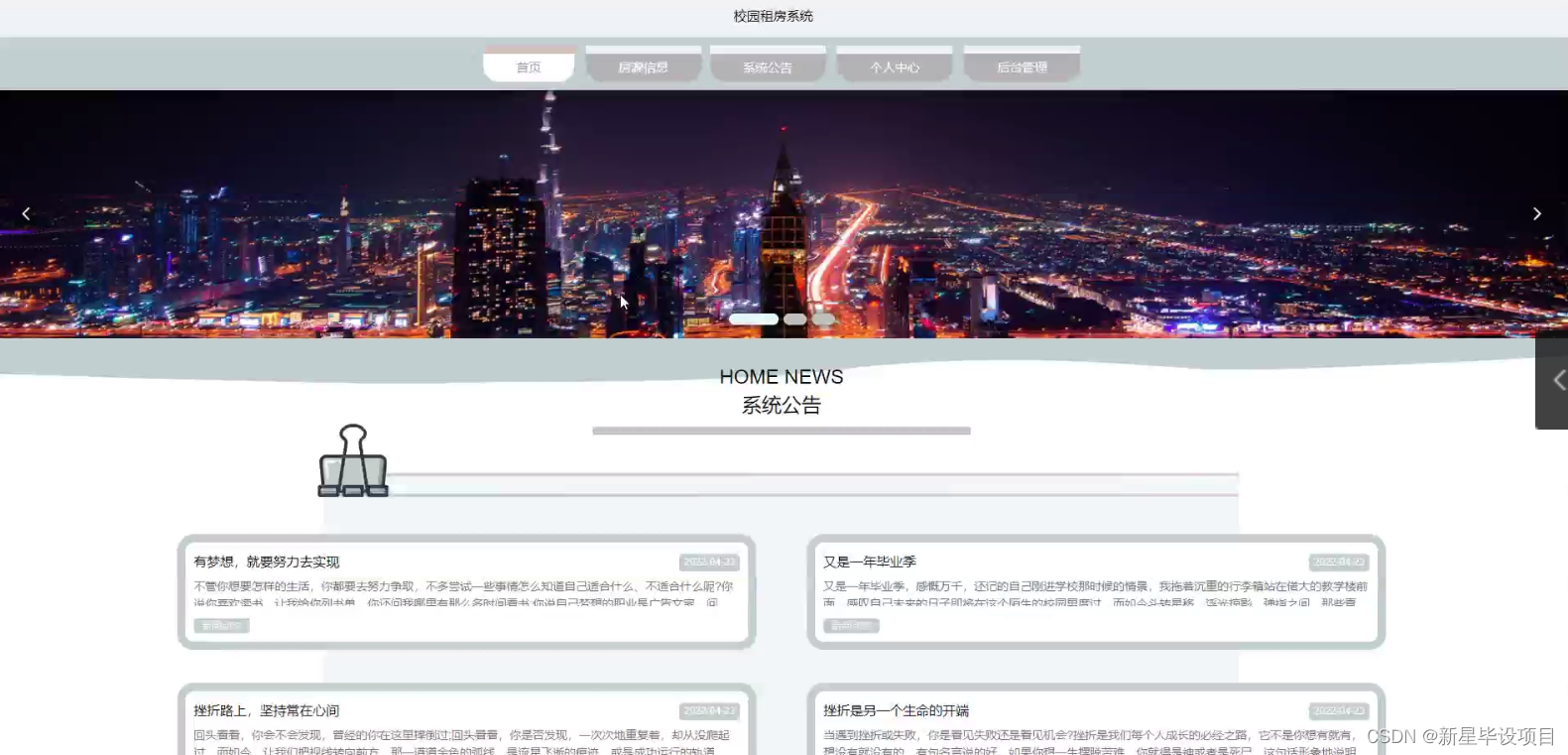
Task: Click summary text starting 当遇到挫折或失败
Action: (1091, 742)
